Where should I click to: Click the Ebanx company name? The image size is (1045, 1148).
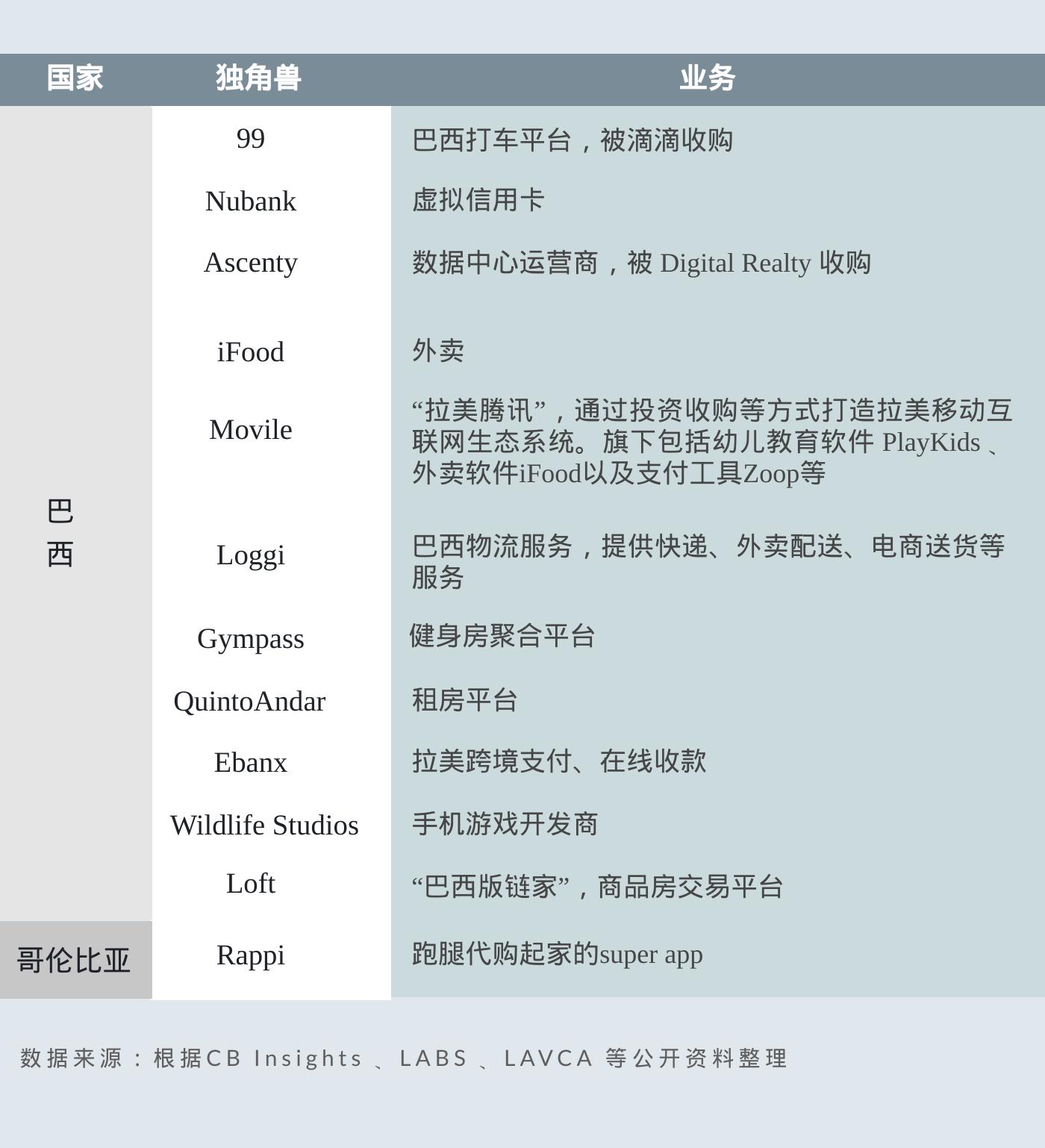point(251,762)
